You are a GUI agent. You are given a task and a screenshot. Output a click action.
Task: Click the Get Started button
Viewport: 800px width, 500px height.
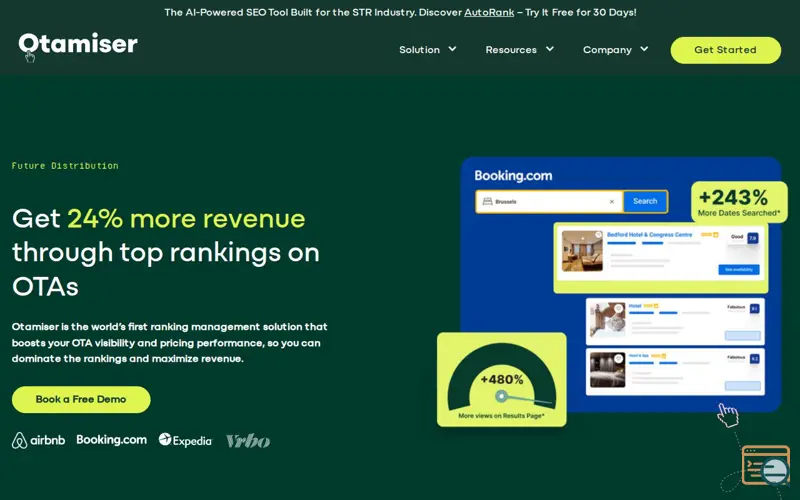pos(726,50)
